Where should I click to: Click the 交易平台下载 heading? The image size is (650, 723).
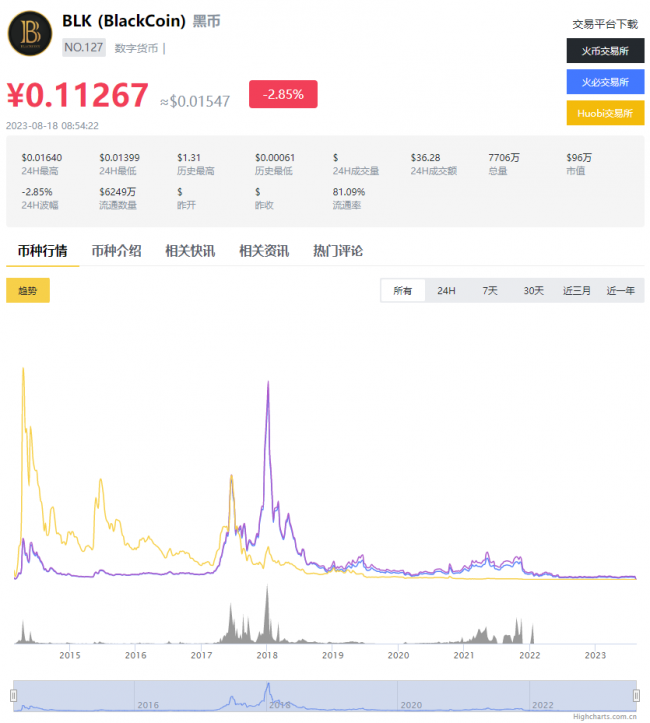pyautogui.click(x=605, y=24)
